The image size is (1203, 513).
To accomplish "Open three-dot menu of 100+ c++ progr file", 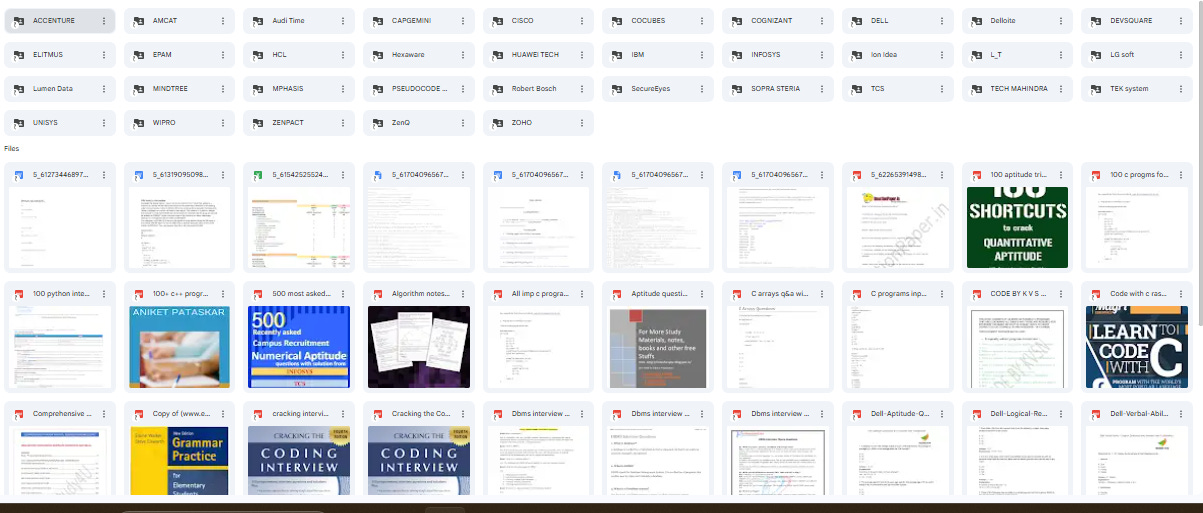I will point(223,294).
